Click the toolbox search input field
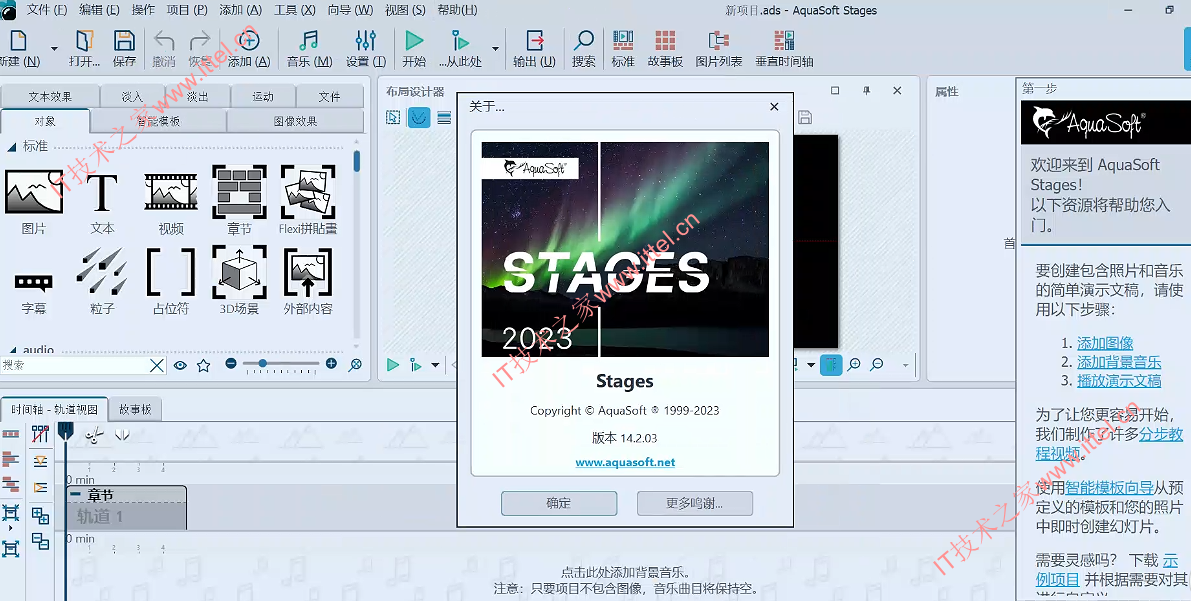 click(74, 365)
